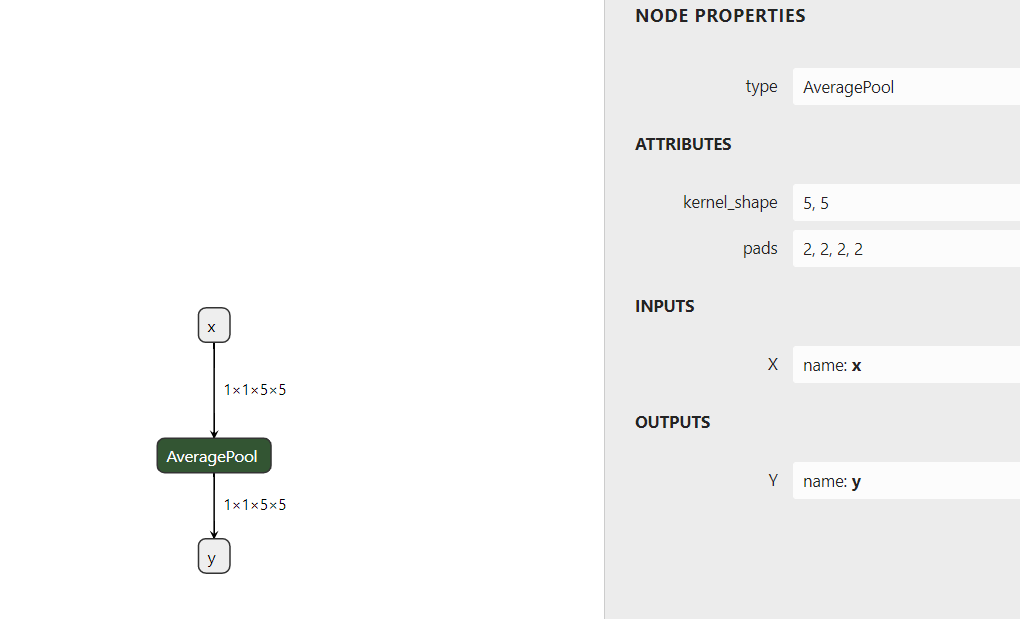Select the type value showing AveragePool

point(900,87)
